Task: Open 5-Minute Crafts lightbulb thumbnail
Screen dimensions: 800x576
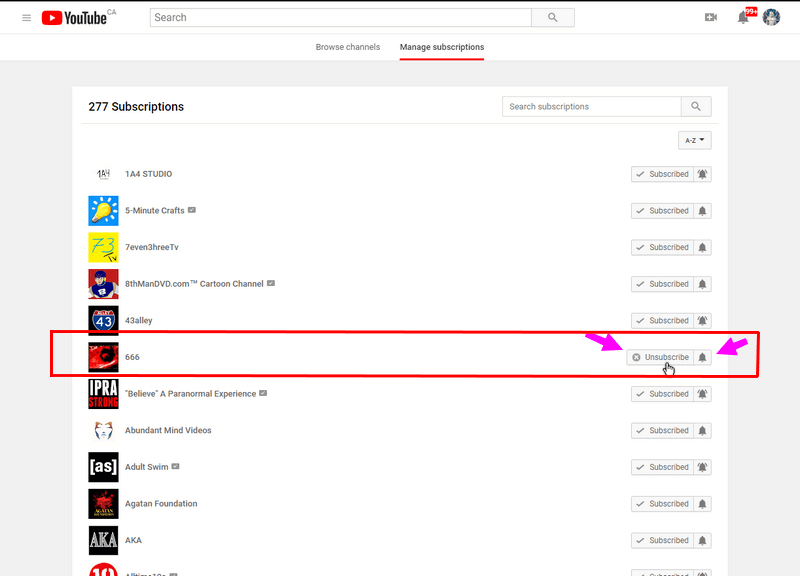Action: click(x=104, y=211)
